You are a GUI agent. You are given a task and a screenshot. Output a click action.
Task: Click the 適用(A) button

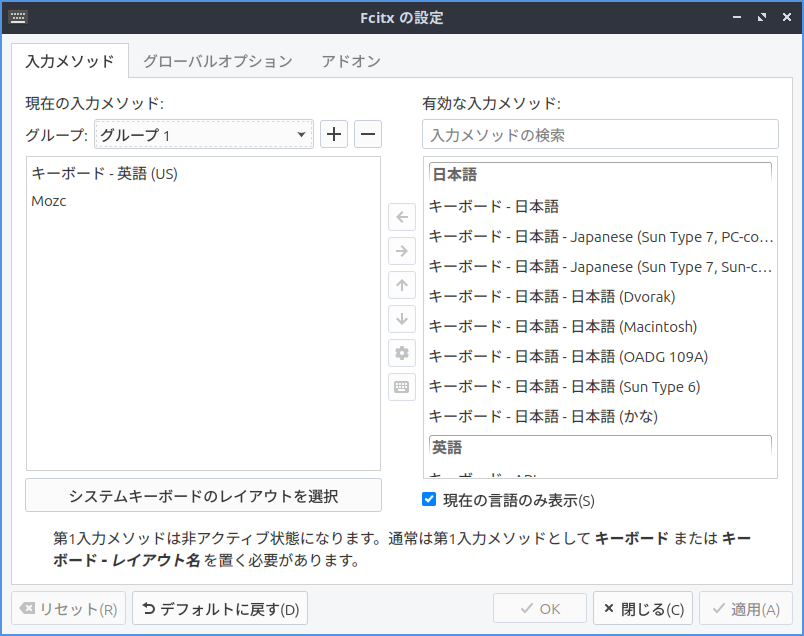click(x=746, y=608)
